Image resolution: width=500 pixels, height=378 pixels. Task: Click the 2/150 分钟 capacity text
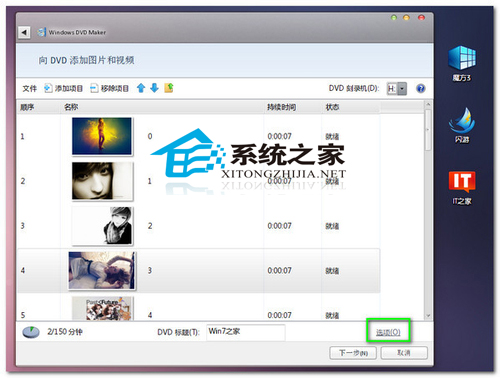click(x=65, y=332)
